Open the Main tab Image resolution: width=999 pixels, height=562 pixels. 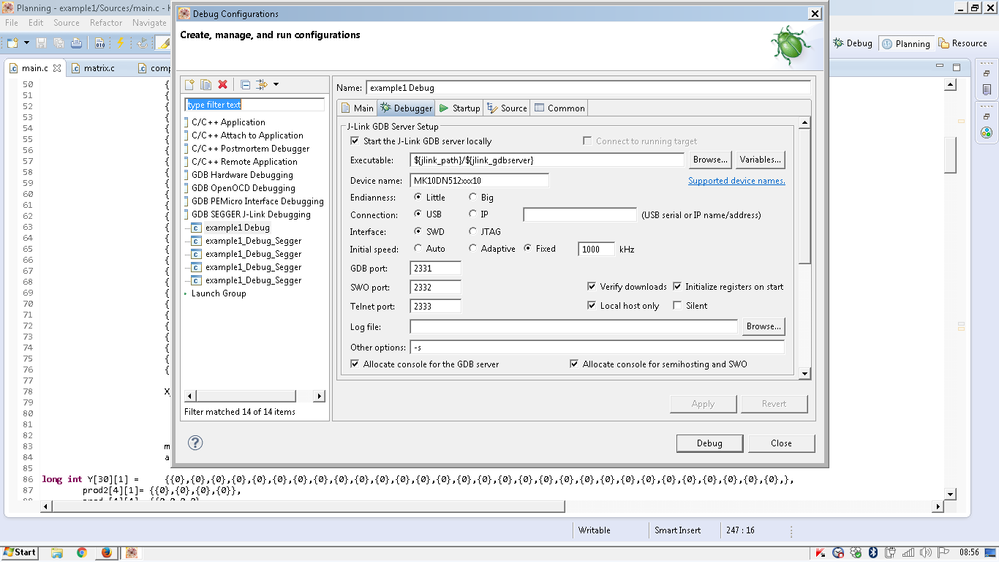[357, 108]
